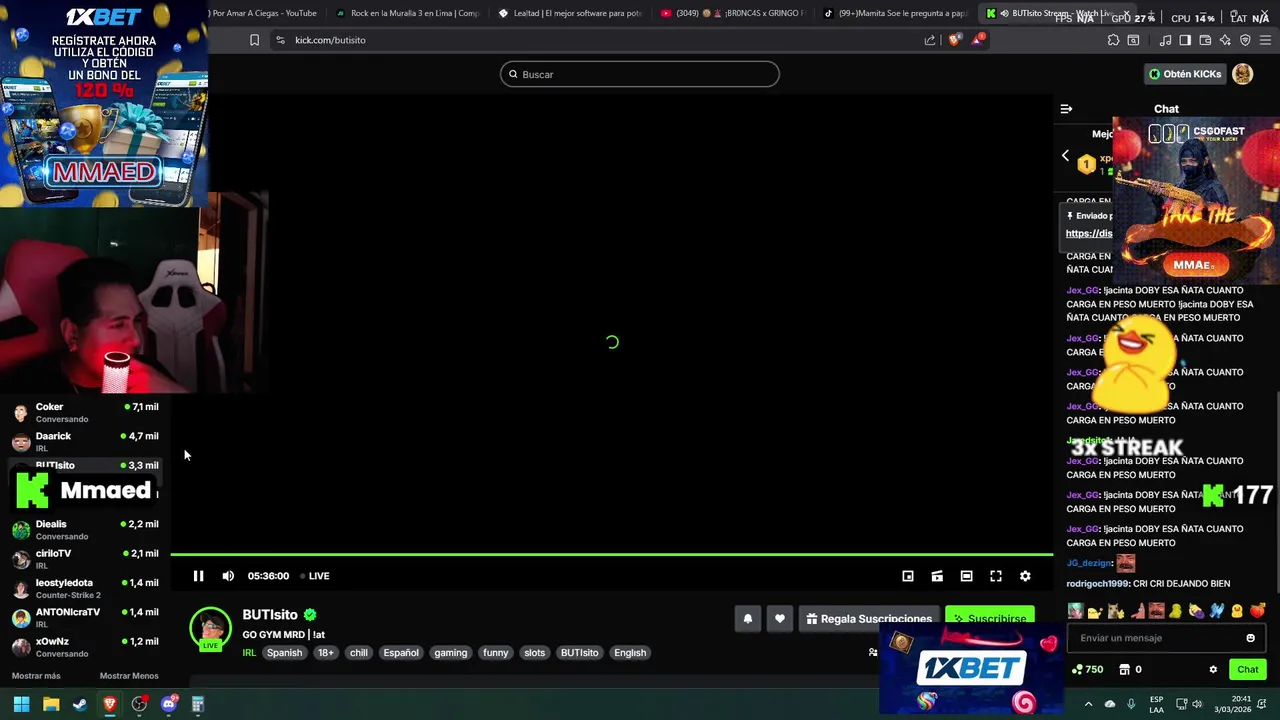Image resolution: width=1280 pixels, height=720 pixels.
Task: Open Windows Start menu
Action: click(21, 704)
